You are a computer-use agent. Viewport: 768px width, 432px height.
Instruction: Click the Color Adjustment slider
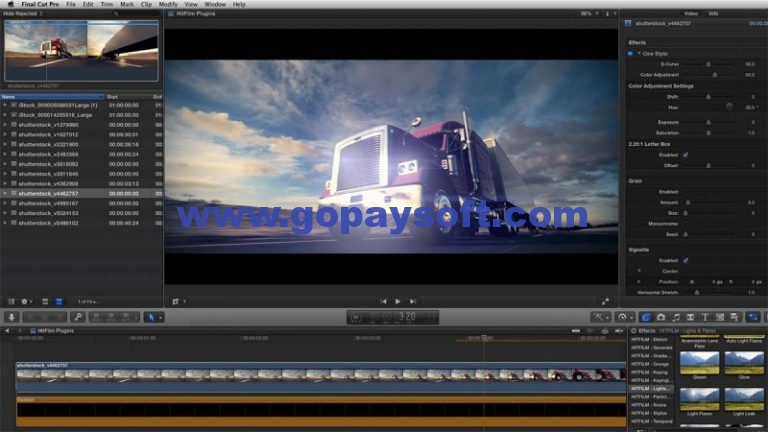click(x=708, y=75)
